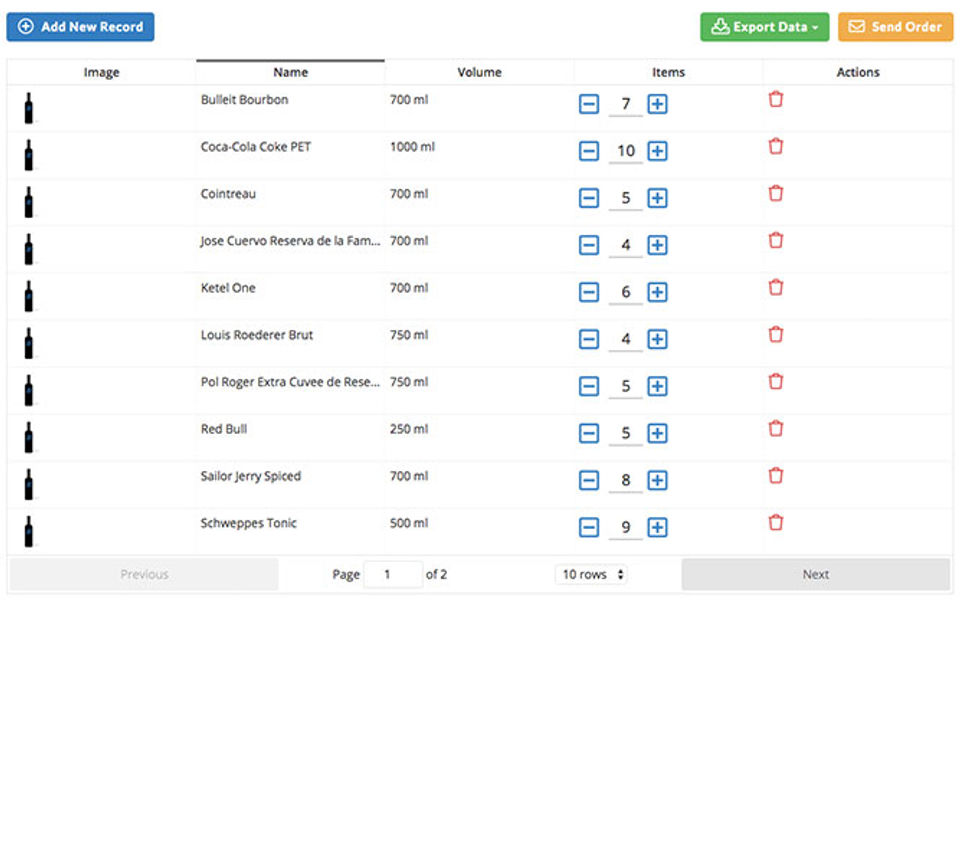The height and width of the screenshot is (864, 960).
Task: Decrease Sailor Jerry Spiced quantity
Action: point(588,481)
